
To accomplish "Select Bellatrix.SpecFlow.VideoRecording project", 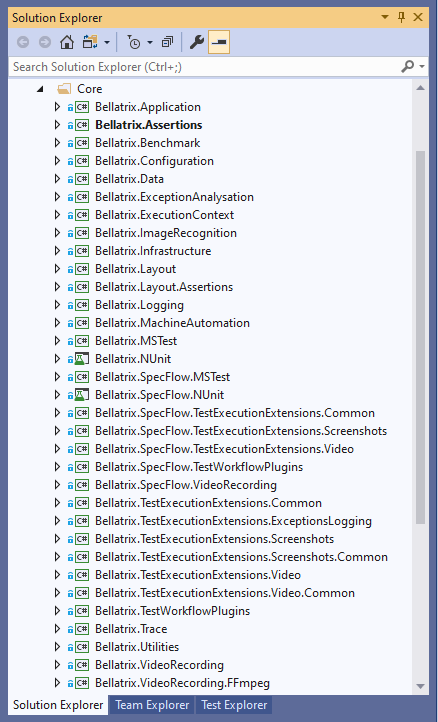I will pyautogui.click(x=186, y=485).
